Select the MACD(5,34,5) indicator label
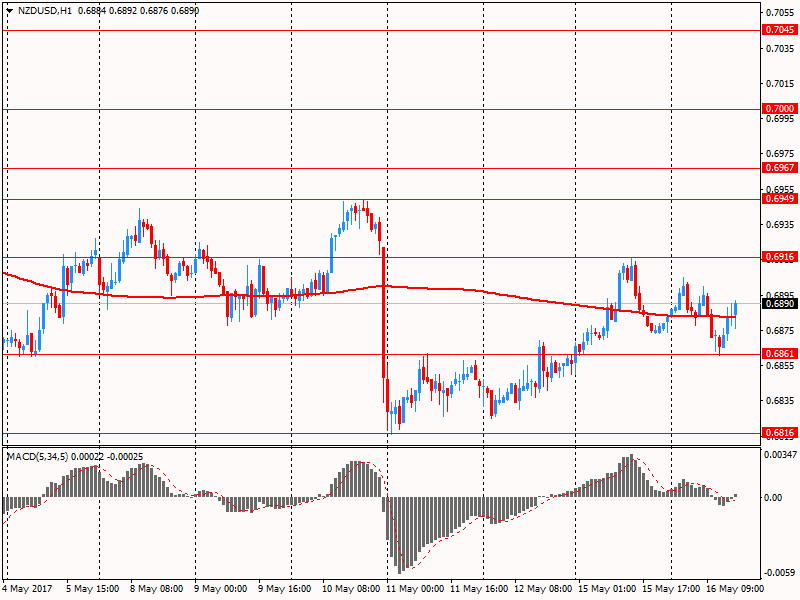The image size is (800, 600). click(37, 457)
